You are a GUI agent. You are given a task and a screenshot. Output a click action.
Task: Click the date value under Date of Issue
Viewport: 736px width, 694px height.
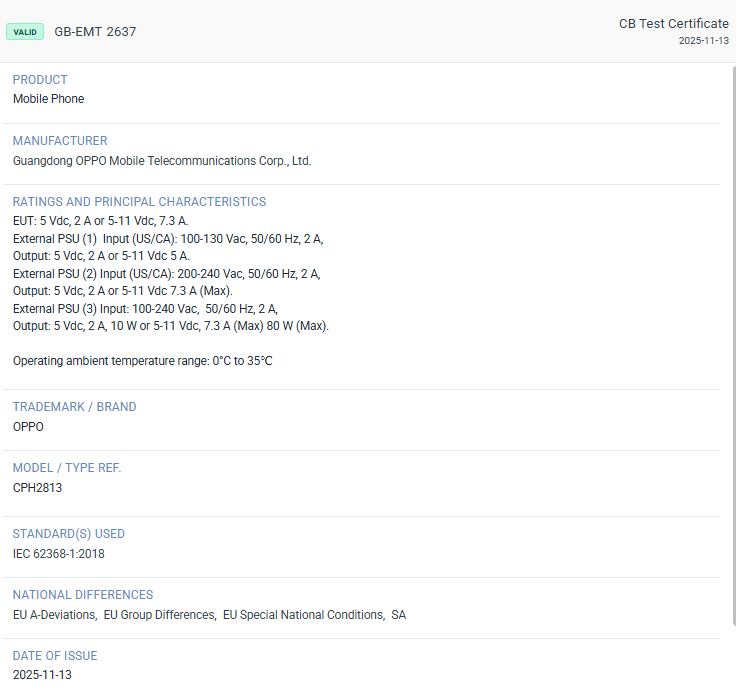tap(42, 675)
